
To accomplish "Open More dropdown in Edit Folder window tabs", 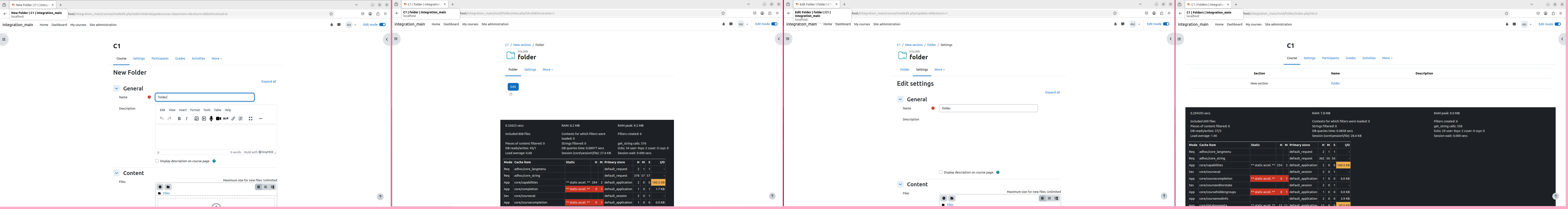I will pos(940,69).
